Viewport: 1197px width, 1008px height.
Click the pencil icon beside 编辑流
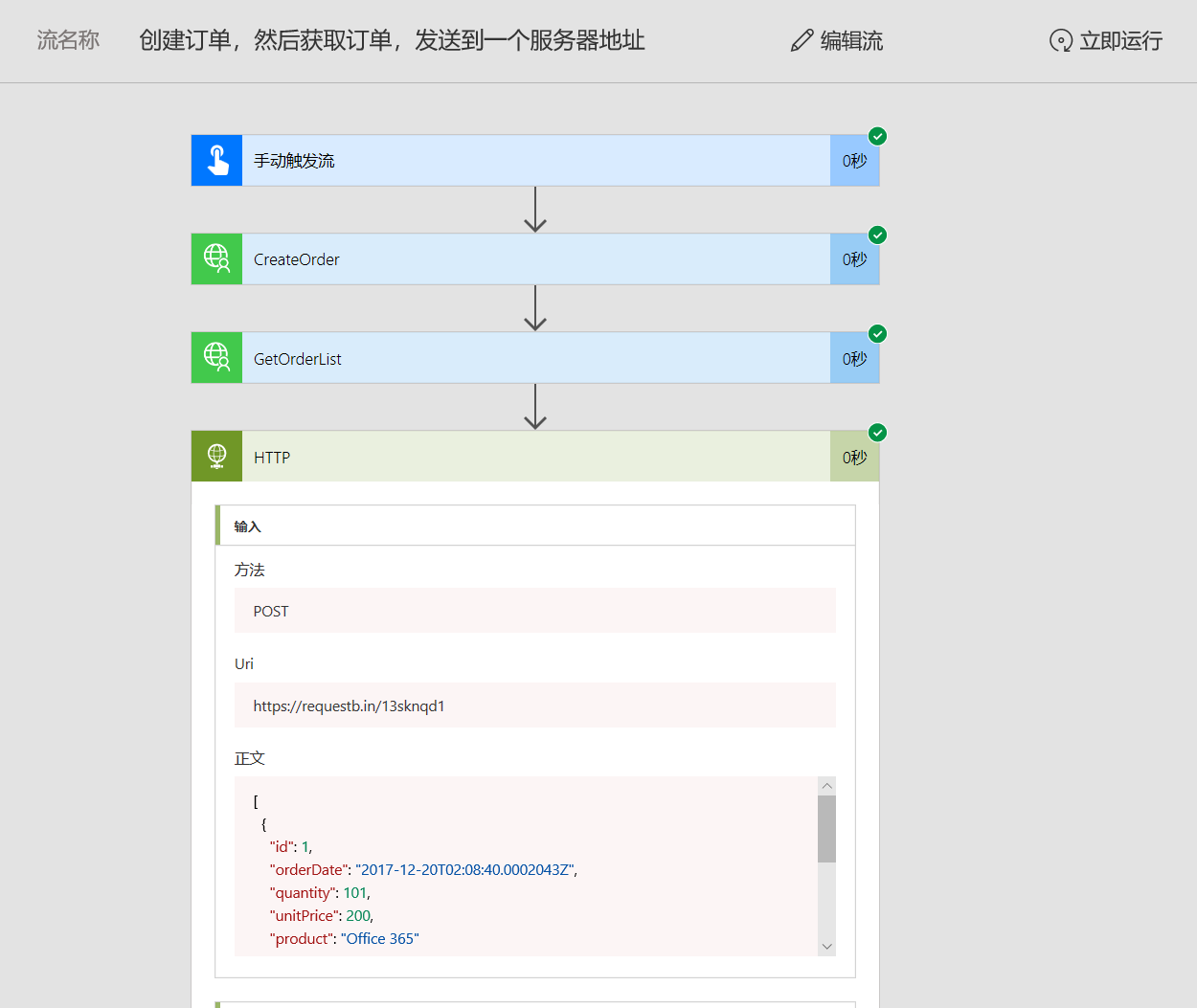(802, 40)
